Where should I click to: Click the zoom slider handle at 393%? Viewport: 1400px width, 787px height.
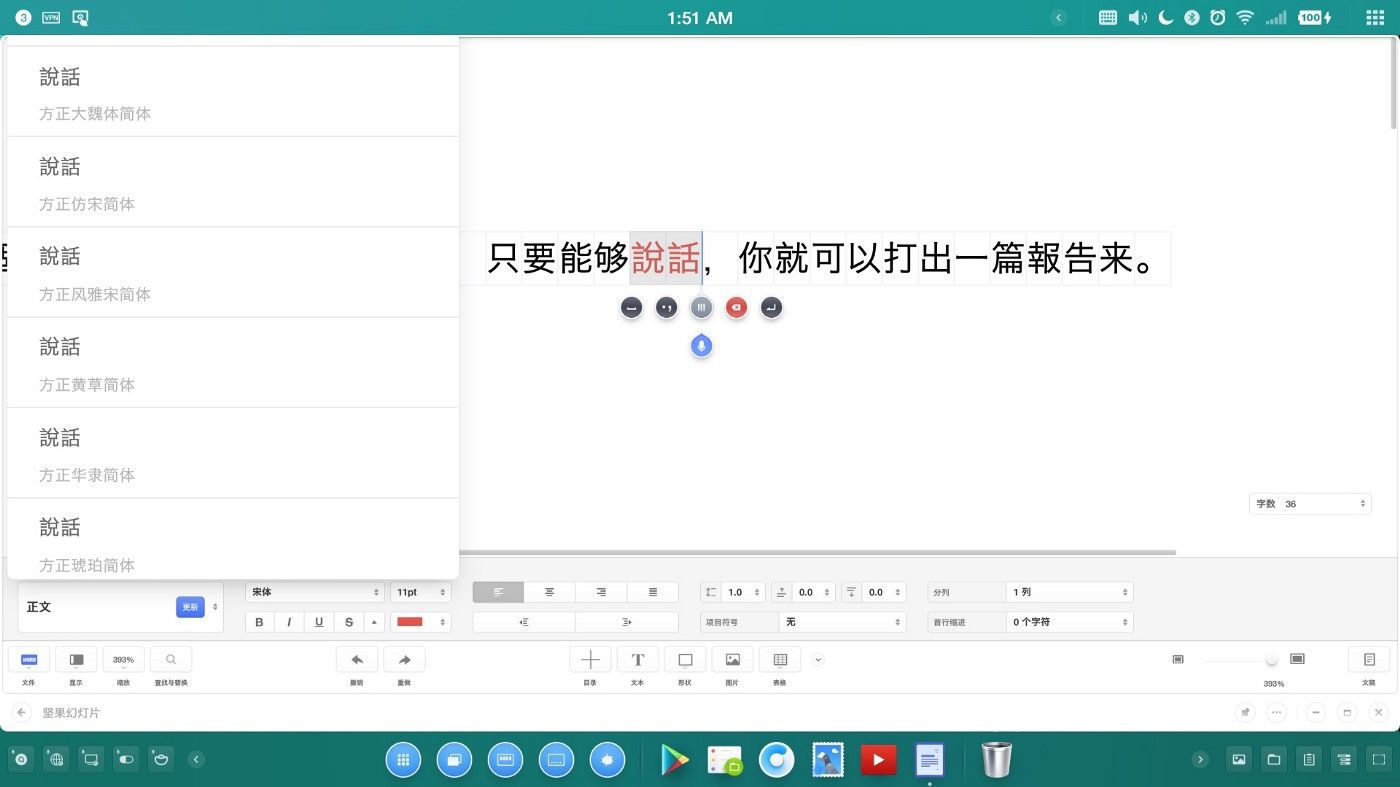click(1271, 660)
